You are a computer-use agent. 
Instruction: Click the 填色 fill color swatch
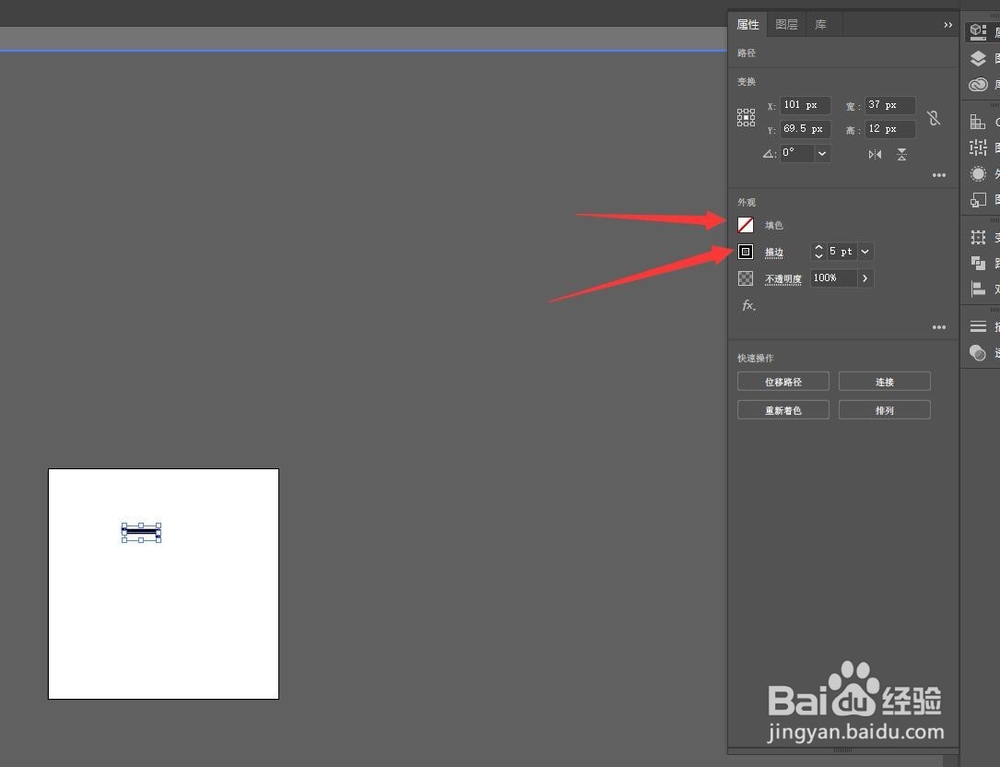[745, 224]
